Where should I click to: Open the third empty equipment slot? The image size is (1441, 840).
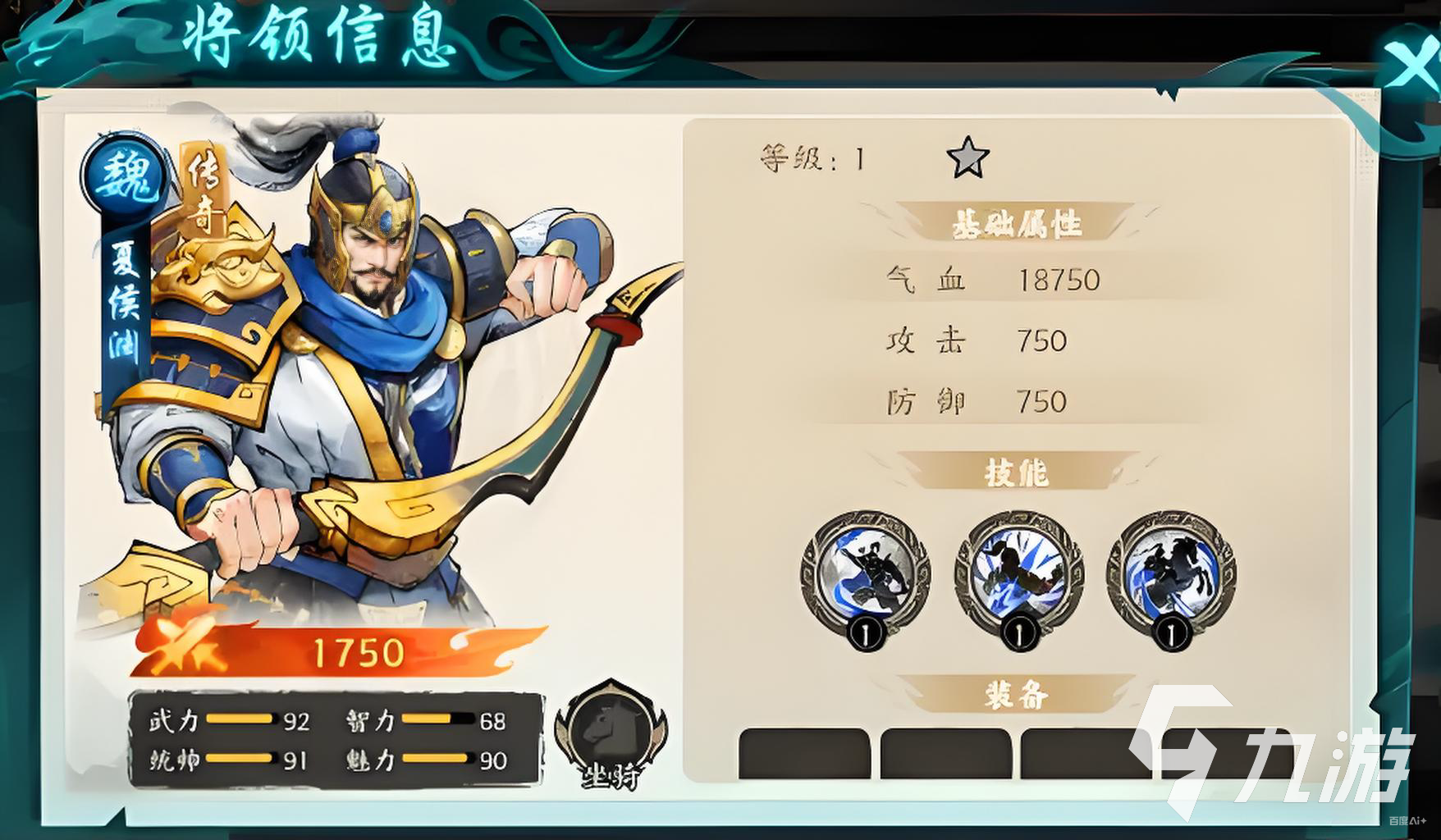(x=1086, y=753)
